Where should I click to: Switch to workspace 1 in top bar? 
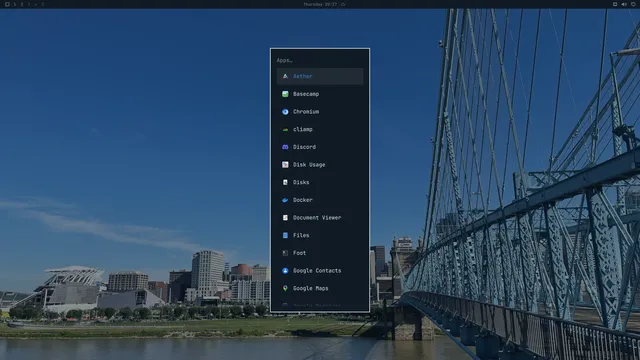tap(15, 4)
